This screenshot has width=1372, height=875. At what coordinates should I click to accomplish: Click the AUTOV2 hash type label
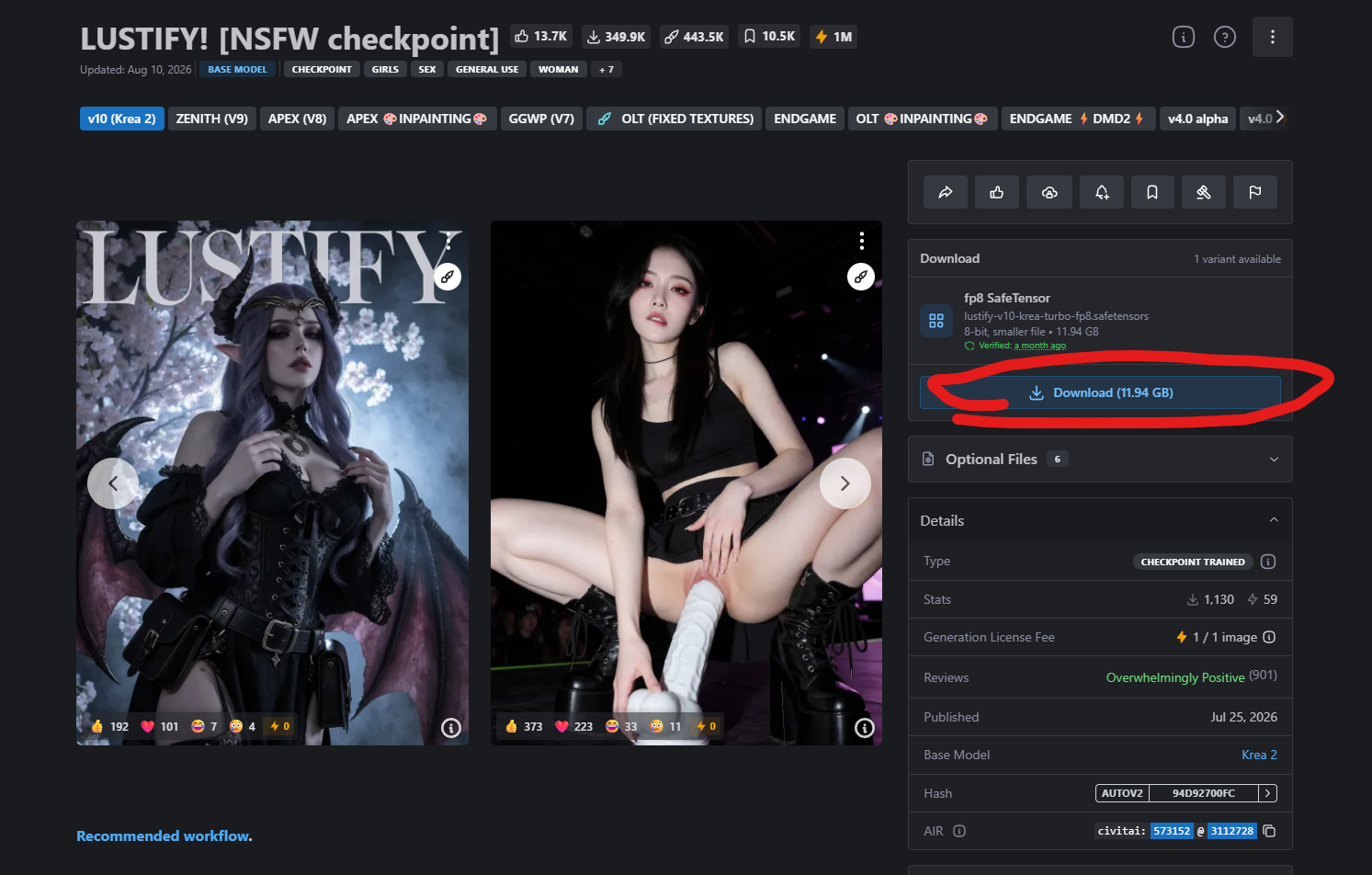click(1122, 793)
